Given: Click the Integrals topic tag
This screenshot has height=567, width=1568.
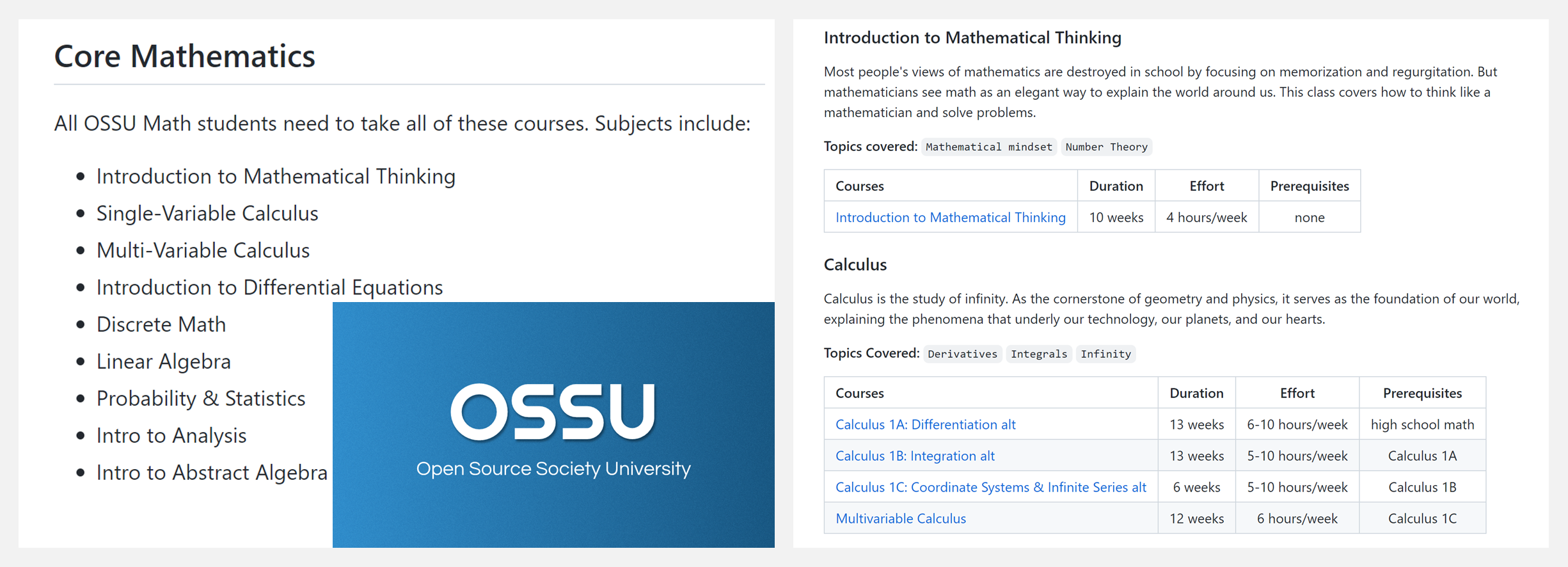Looking at the screenshot, I should coord(1038,354).
